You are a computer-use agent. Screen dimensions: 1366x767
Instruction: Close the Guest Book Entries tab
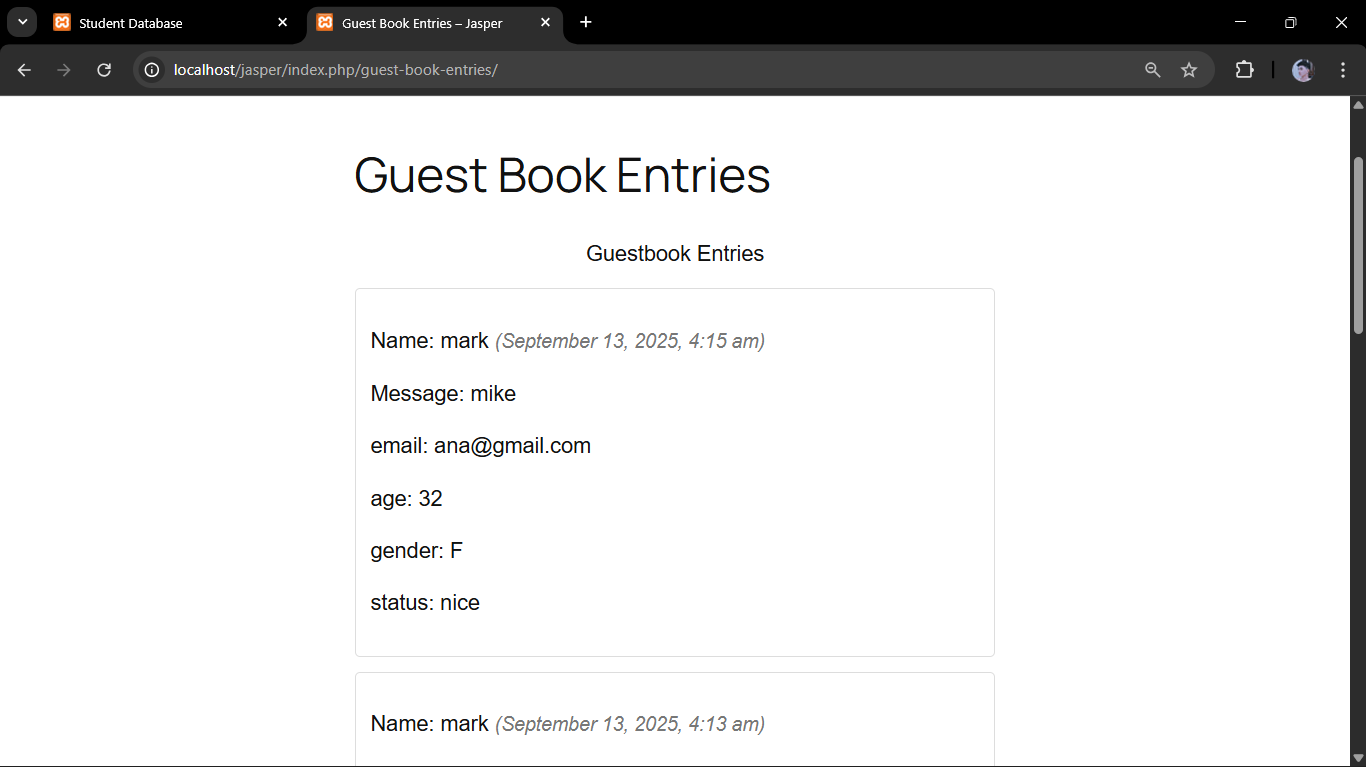pyautogui.click(x=545, y=22)
